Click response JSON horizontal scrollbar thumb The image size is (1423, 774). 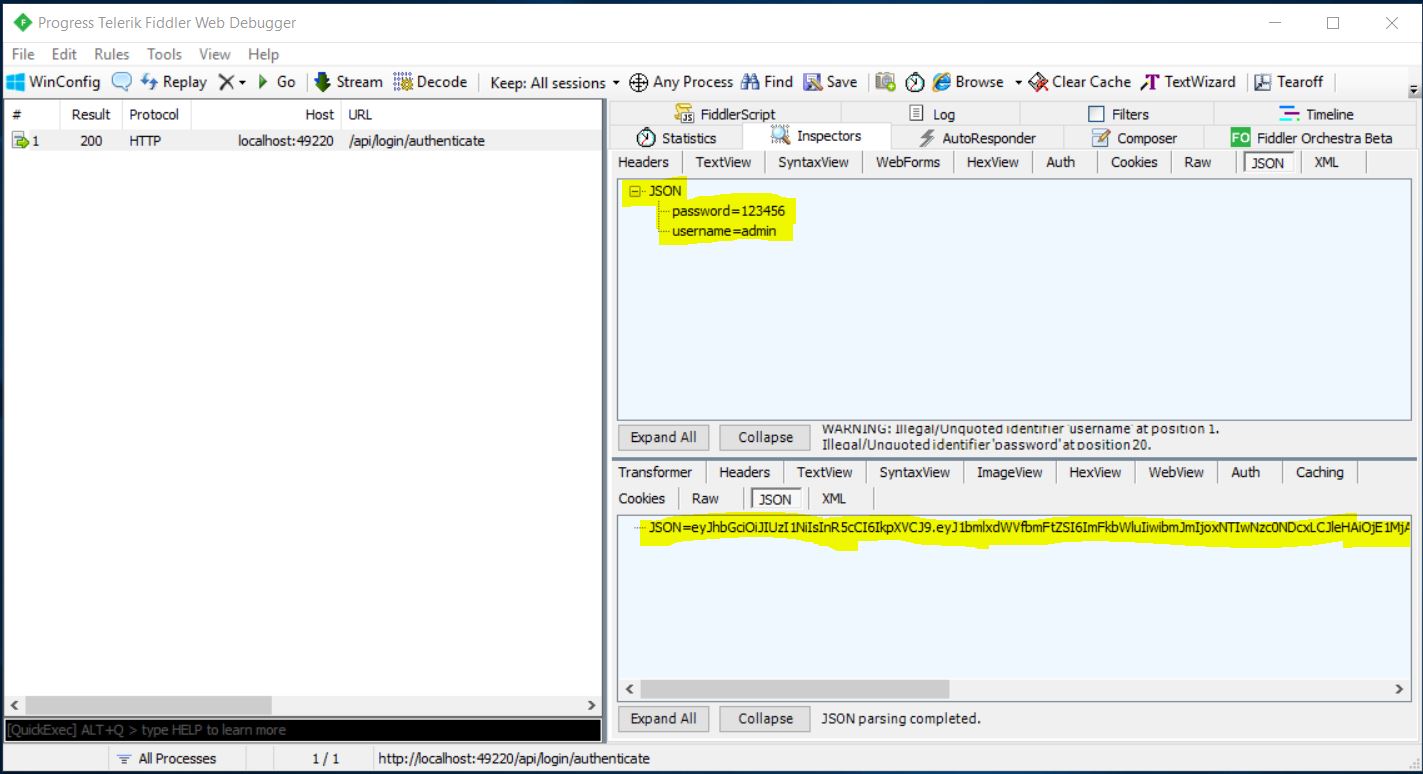point(794,689)
